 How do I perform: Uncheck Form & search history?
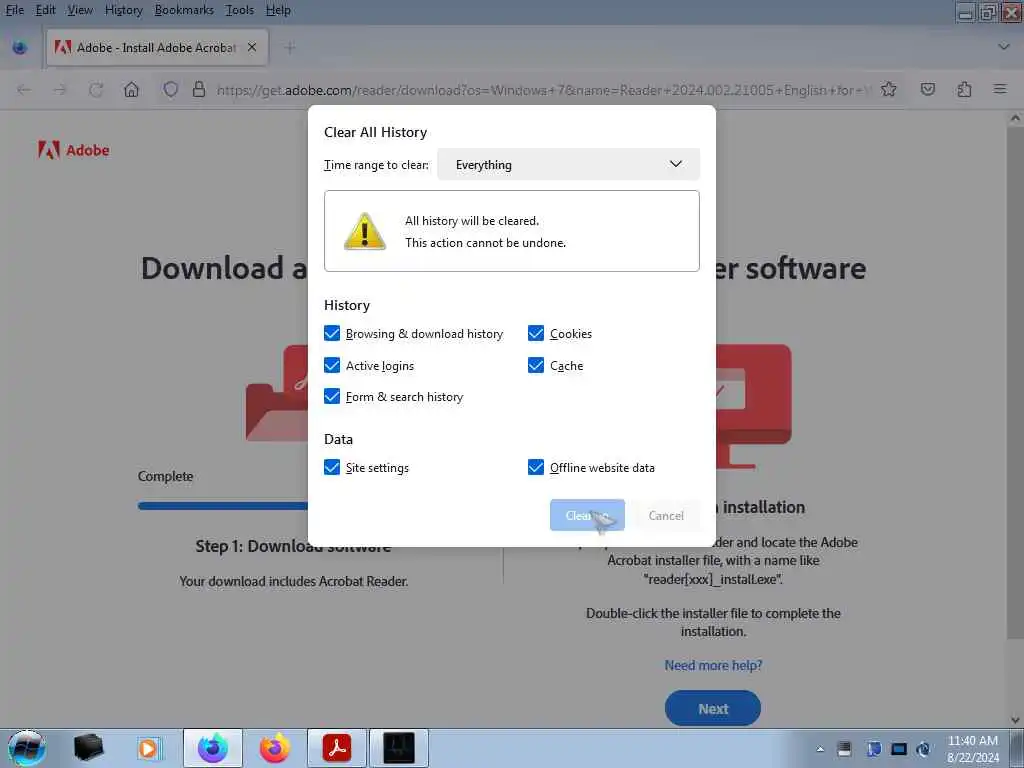pyautogui.click(x=332, y=396)
